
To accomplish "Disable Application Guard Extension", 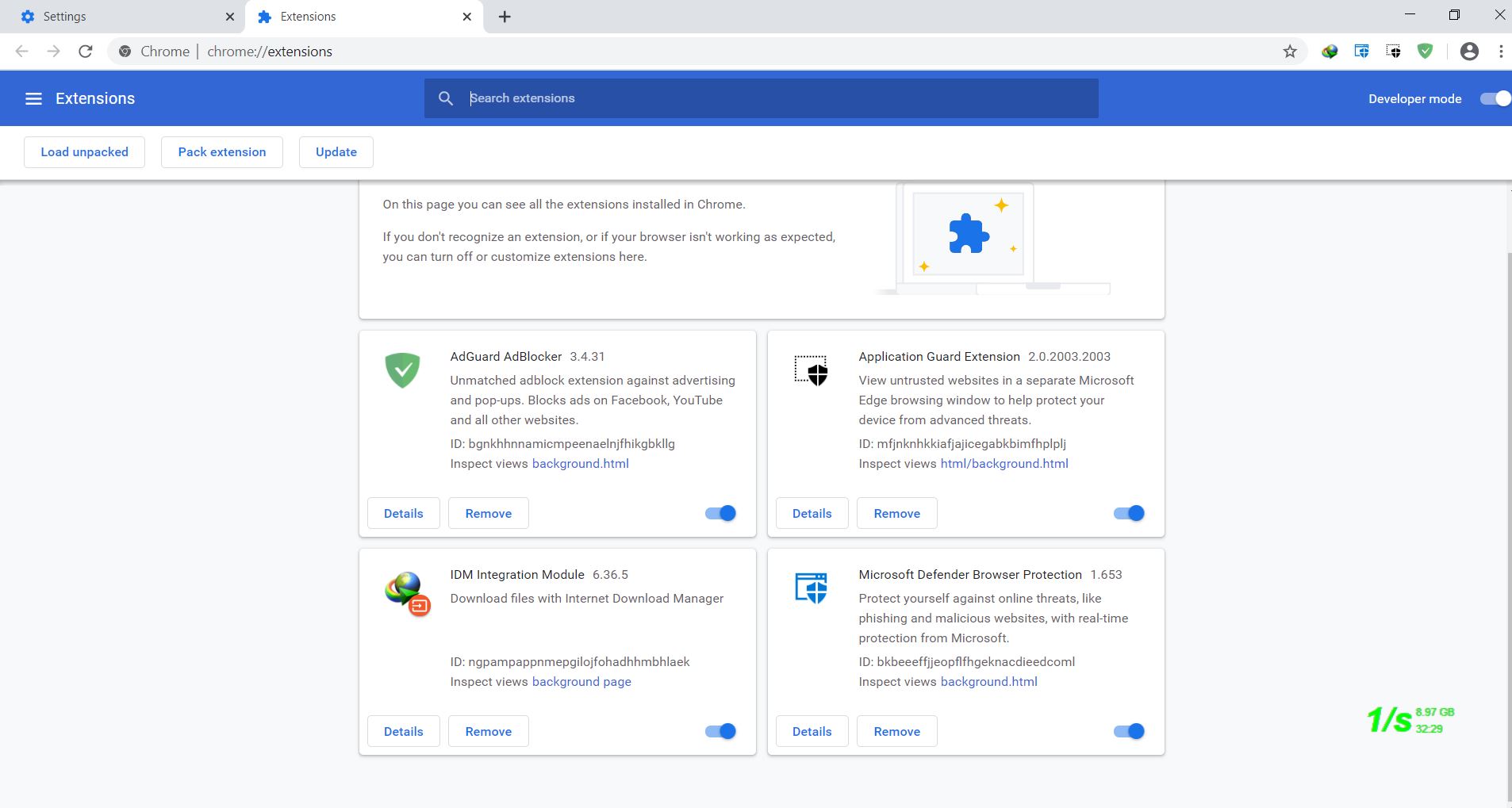I will click(1129, 513).
